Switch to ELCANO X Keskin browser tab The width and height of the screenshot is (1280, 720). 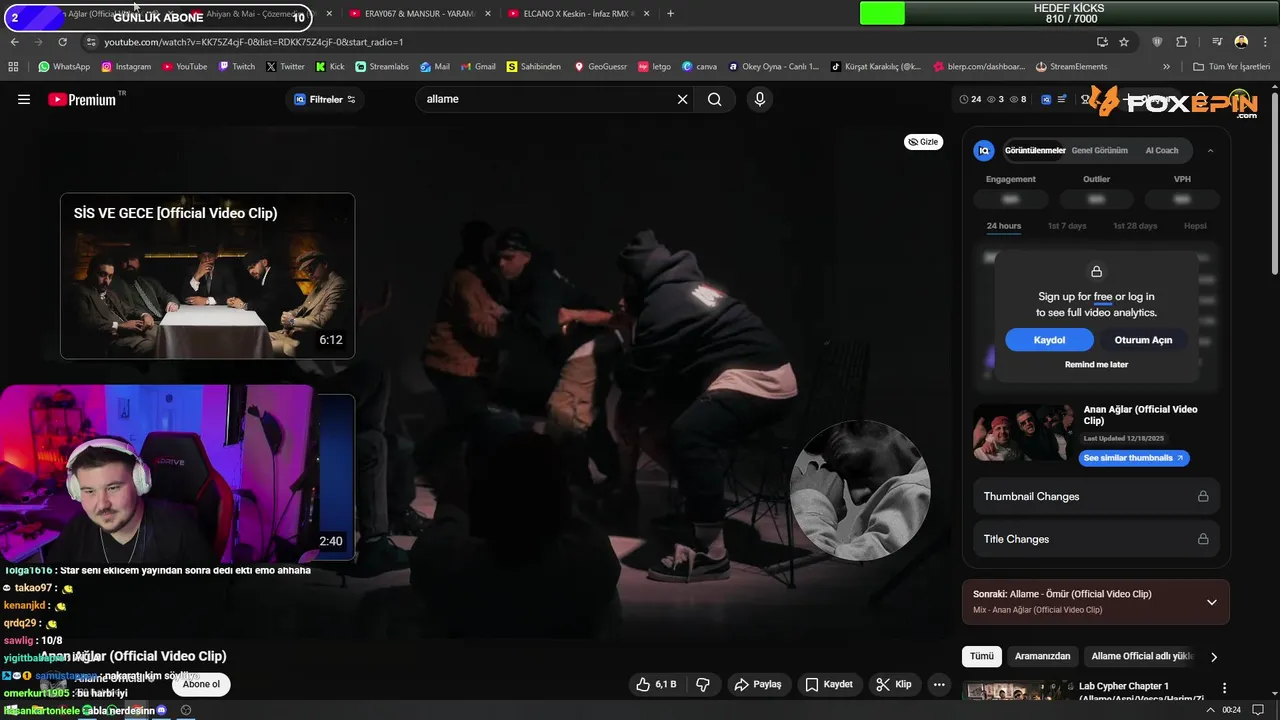tap(578, 14)
